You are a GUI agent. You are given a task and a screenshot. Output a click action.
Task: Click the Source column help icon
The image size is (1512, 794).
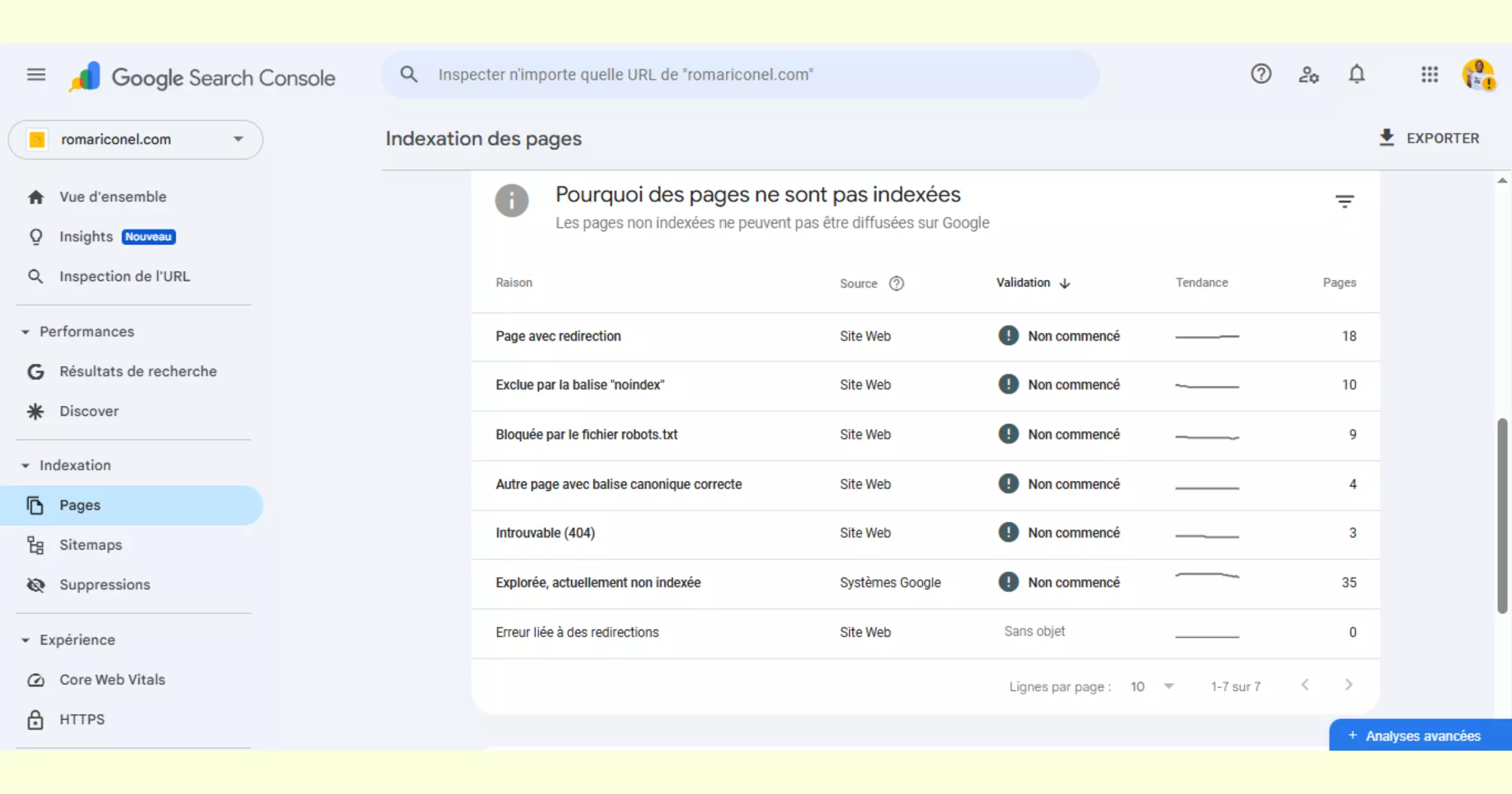tap(896, 284)
